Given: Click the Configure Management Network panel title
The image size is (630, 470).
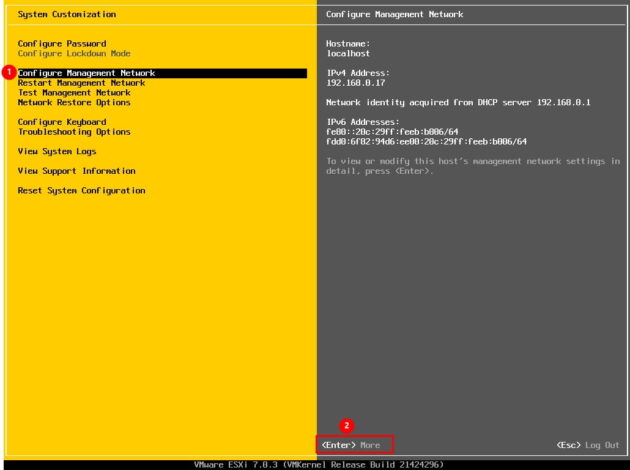Looking at the screenshot, I should tap(395, 14).
